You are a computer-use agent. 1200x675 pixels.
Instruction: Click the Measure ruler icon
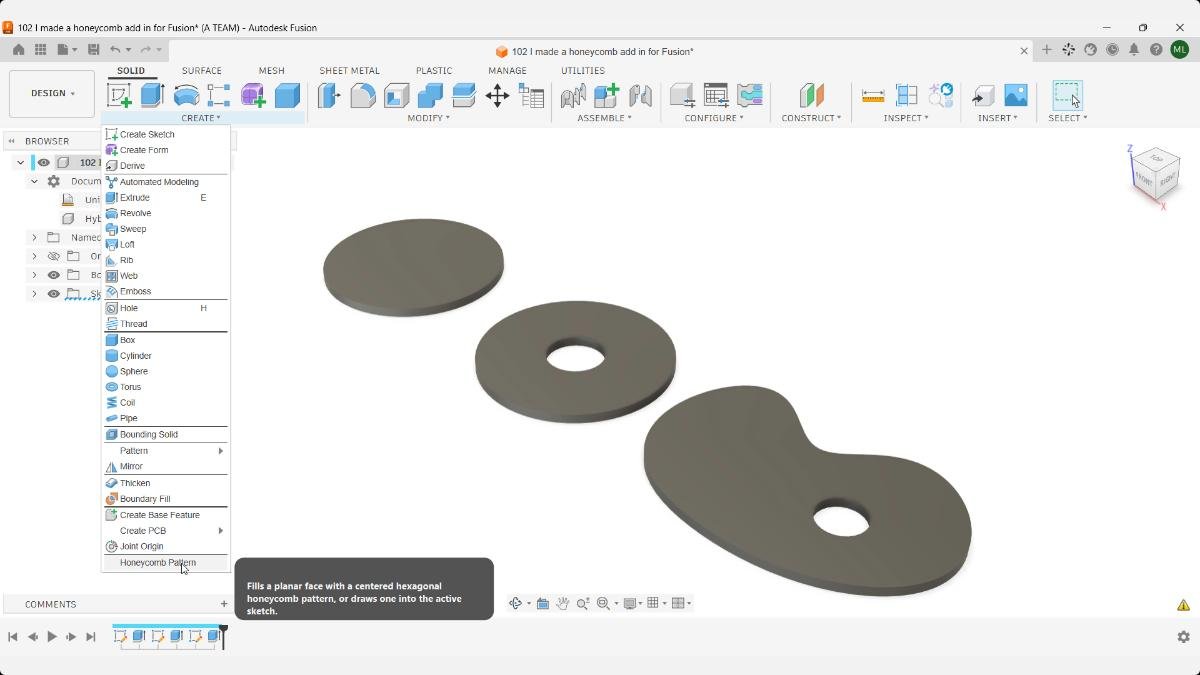[873, 95]
